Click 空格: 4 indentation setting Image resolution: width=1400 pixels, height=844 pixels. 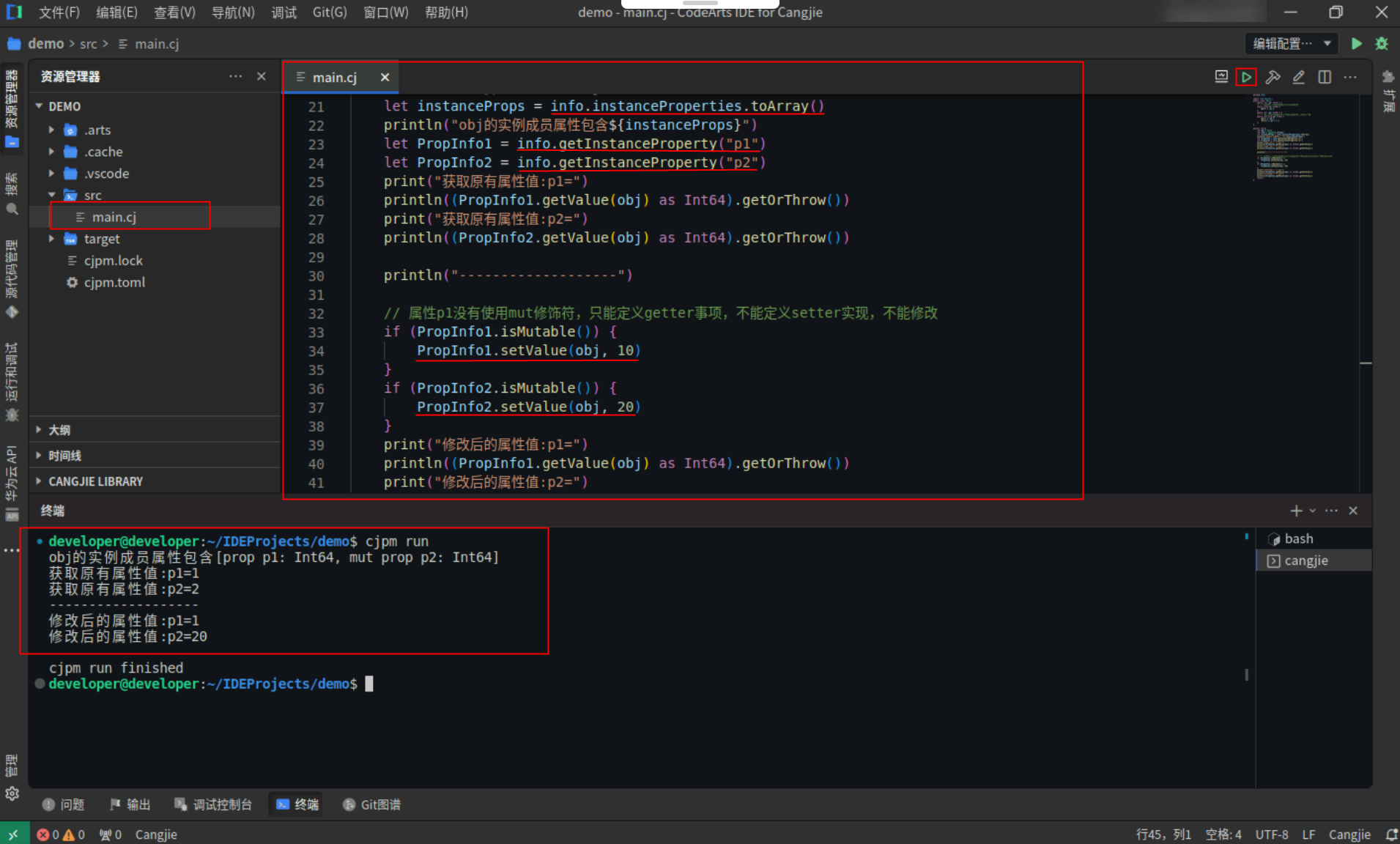(x=1223, y=834)
